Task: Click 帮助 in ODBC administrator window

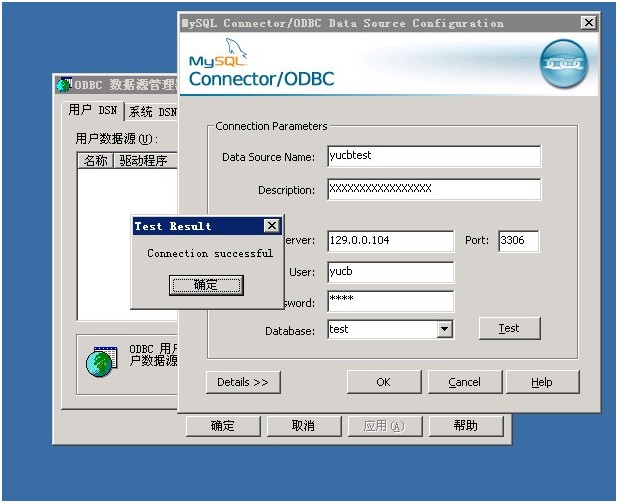Action: 466,426
